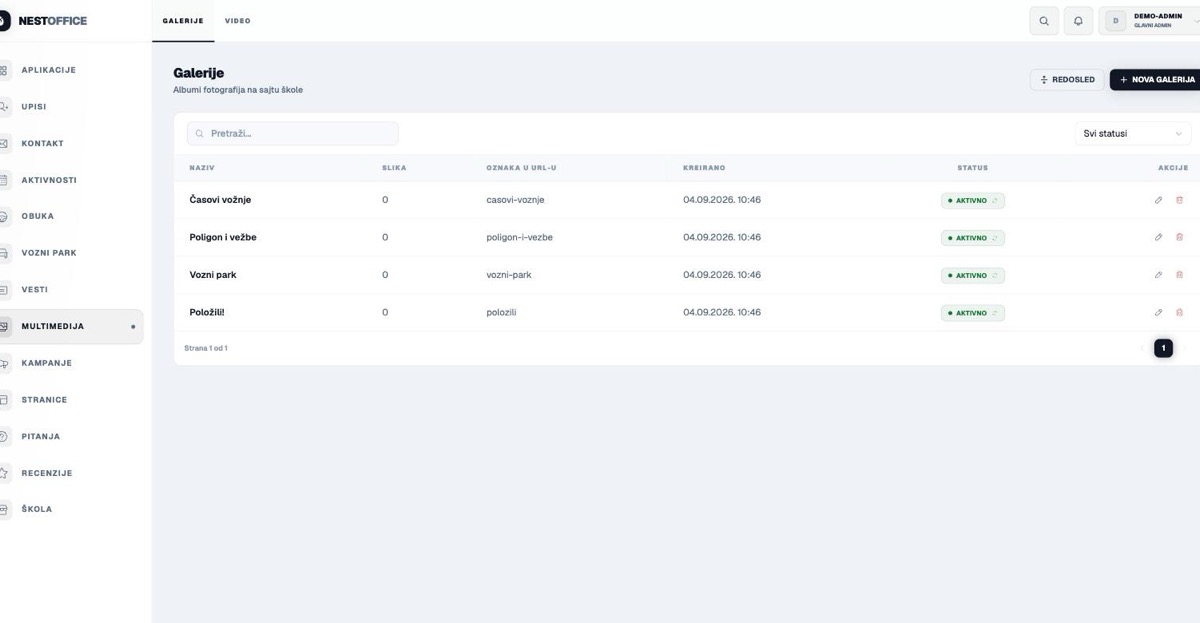
Task: Switch to the Video tab
Action: click(x=238, y=21)
